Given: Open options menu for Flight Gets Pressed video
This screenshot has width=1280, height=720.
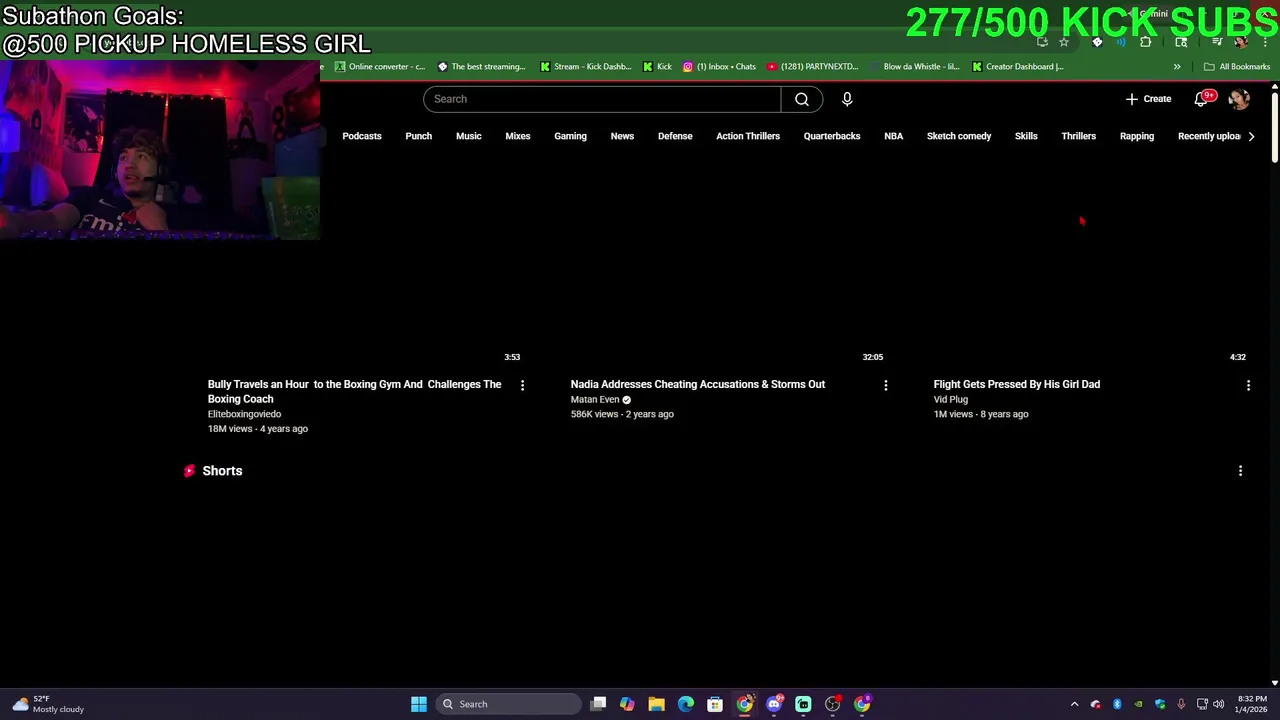Looking at the screenshot, I should (1248, 385).
